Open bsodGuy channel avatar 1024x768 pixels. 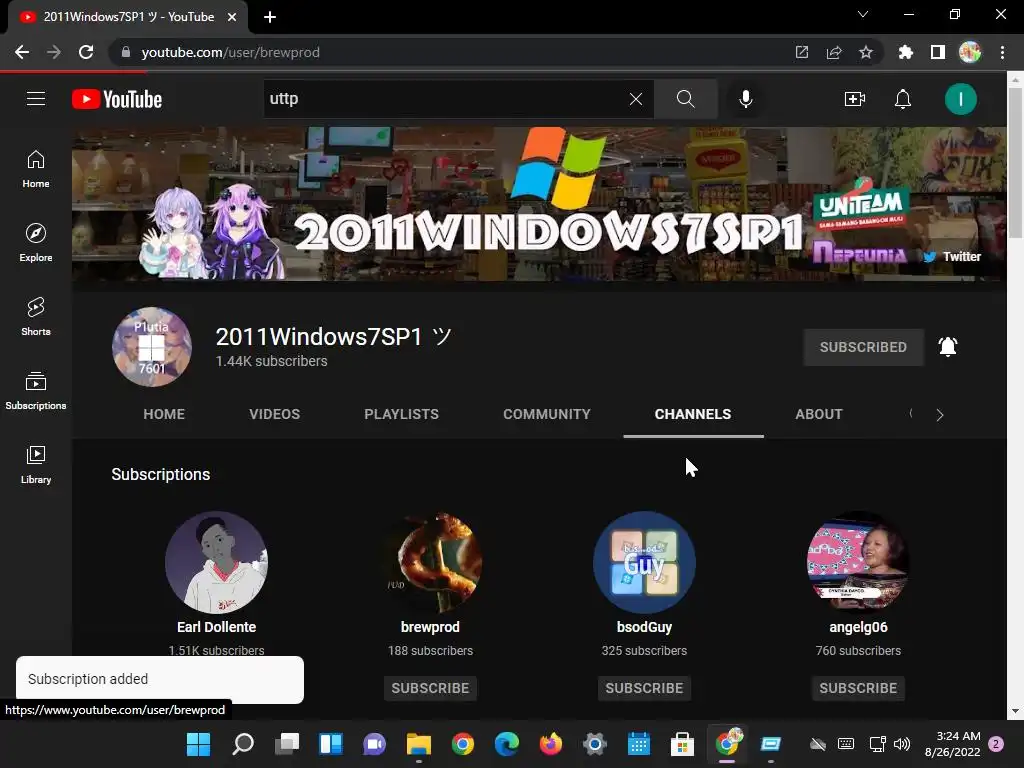(644, 562)
